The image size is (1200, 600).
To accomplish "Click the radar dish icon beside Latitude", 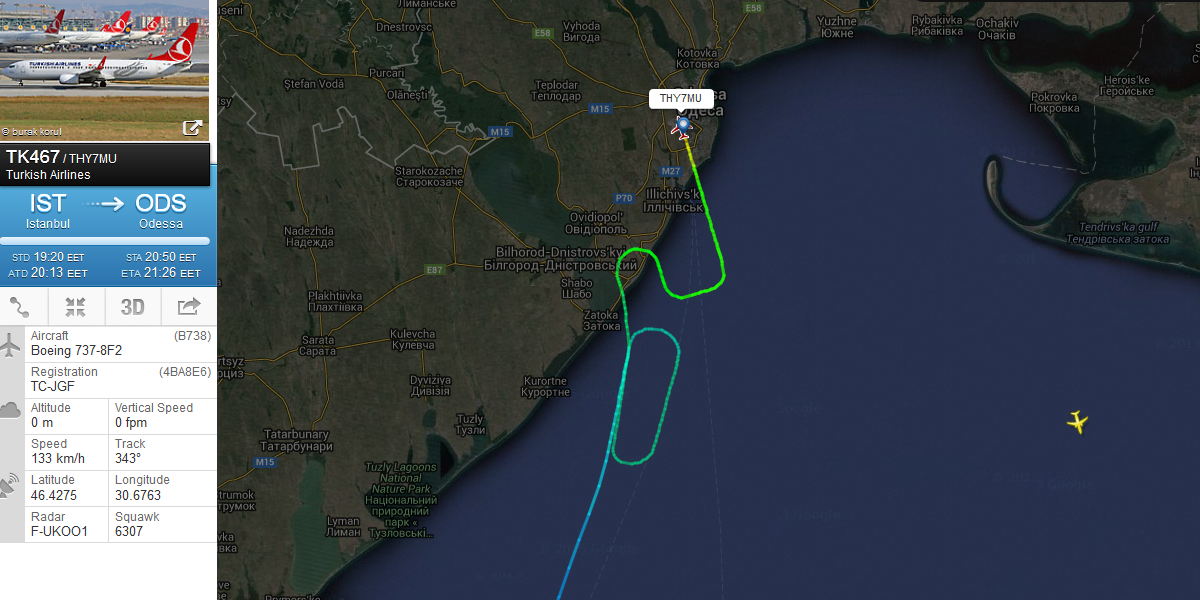I will (x=10, y=486).
